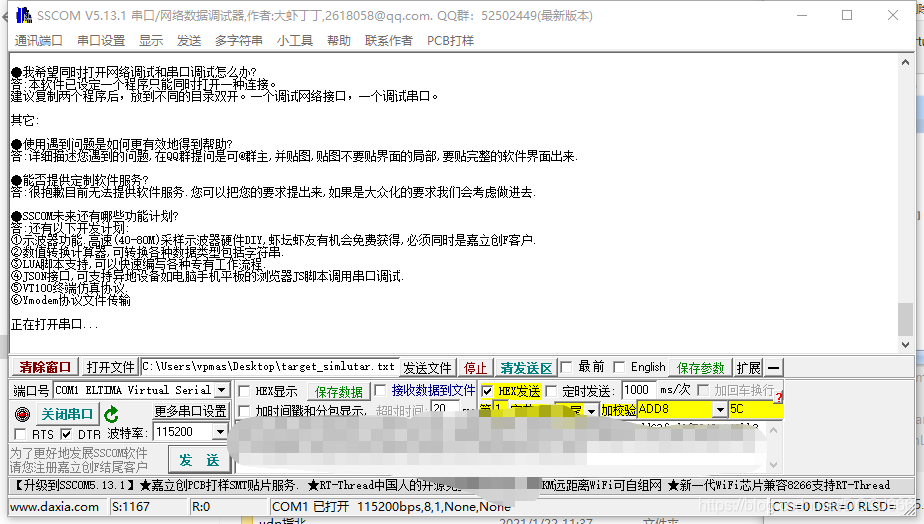Click the 发送 send button

[199, 460]
